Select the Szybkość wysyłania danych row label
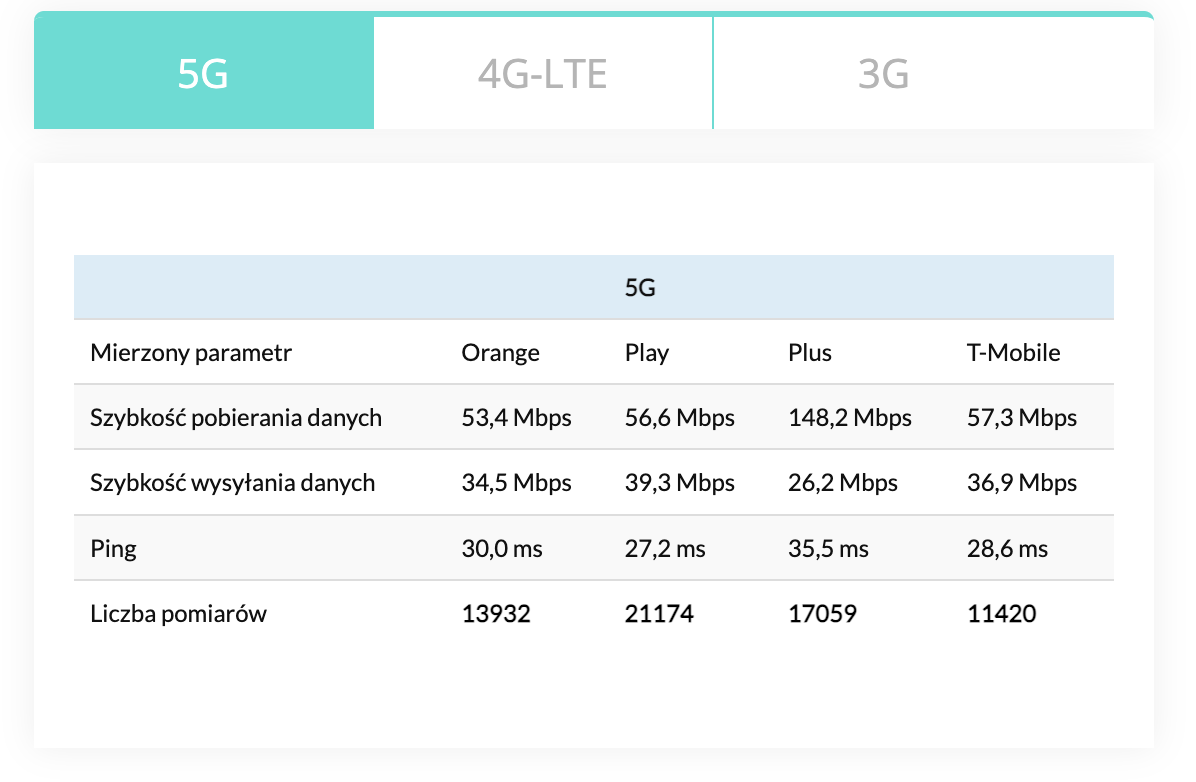The image size is (1196, 782). point(233,483)
